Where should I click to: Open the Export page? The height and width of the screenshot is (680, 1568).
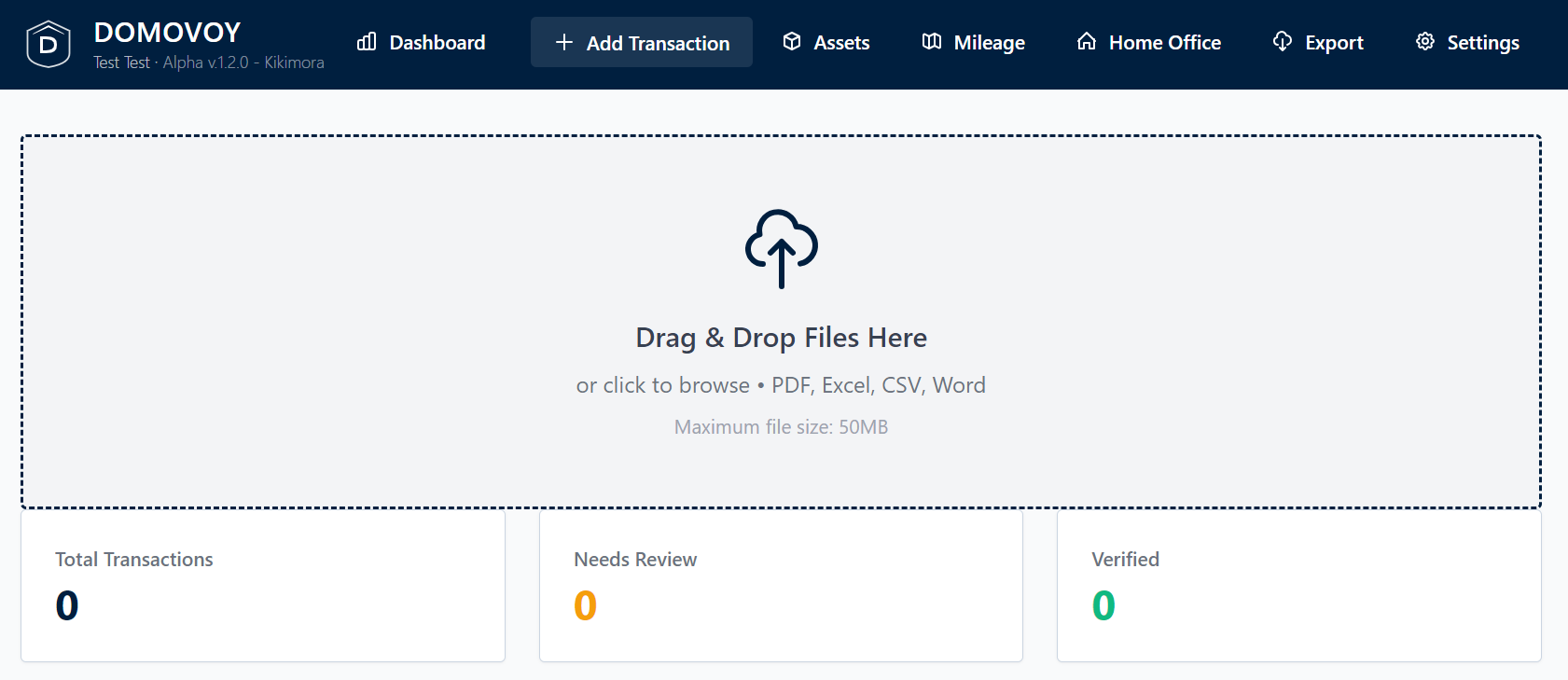[1318, 42]
